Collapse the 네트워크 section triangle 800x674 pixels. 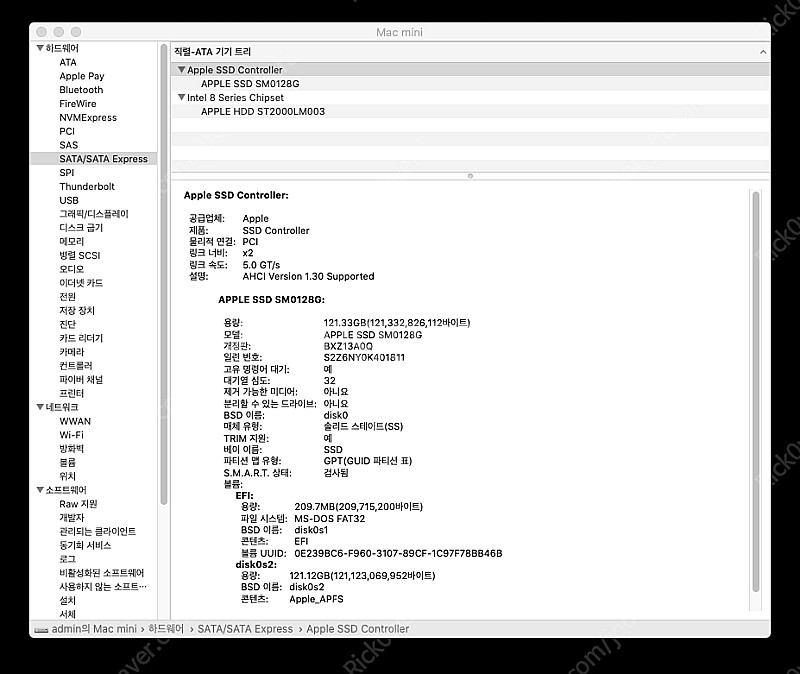click(x=40, y=407)
